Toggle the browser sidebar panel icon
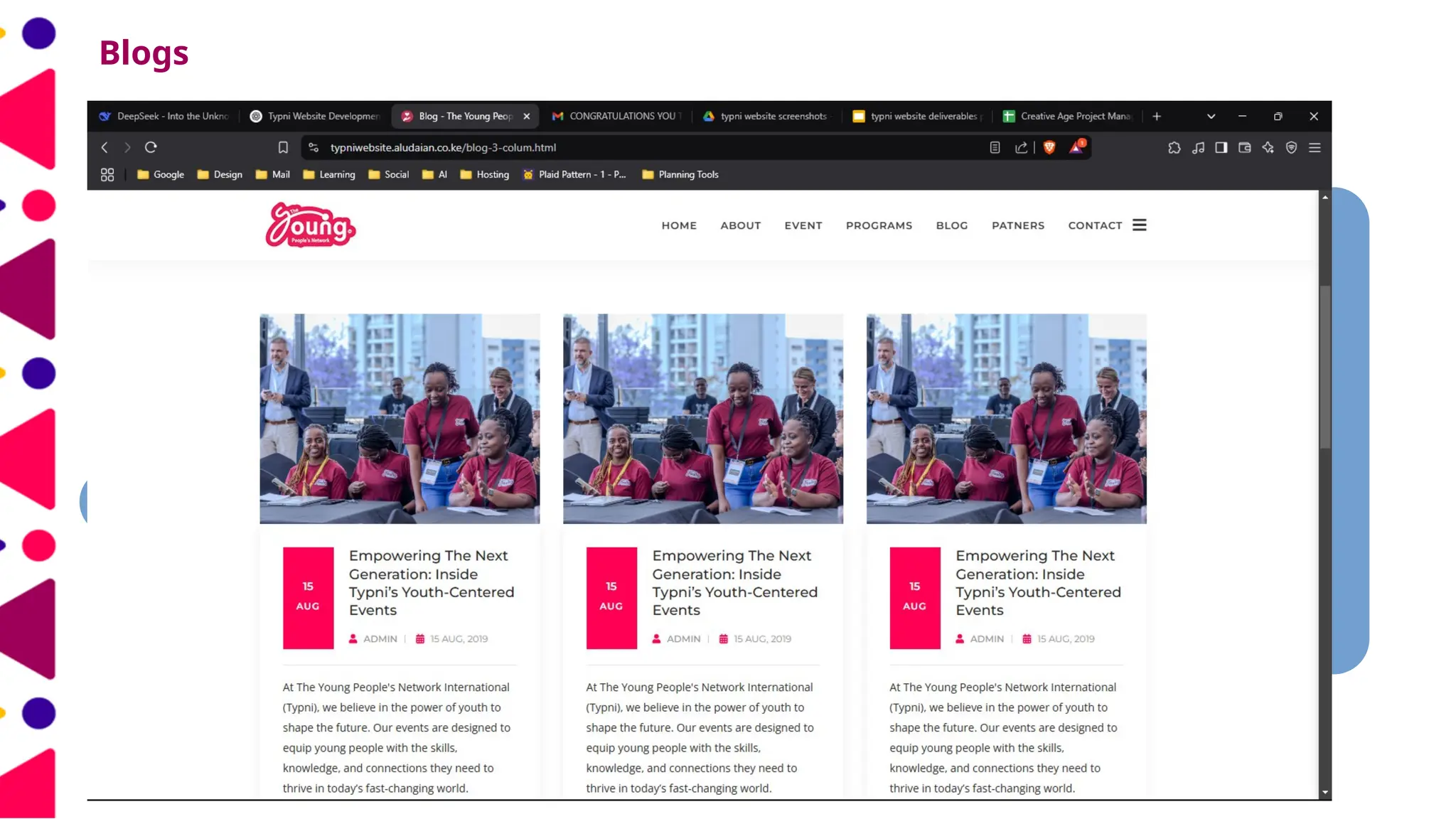This screenshot has width=1456, height=819. click(x=1221, y=147)
